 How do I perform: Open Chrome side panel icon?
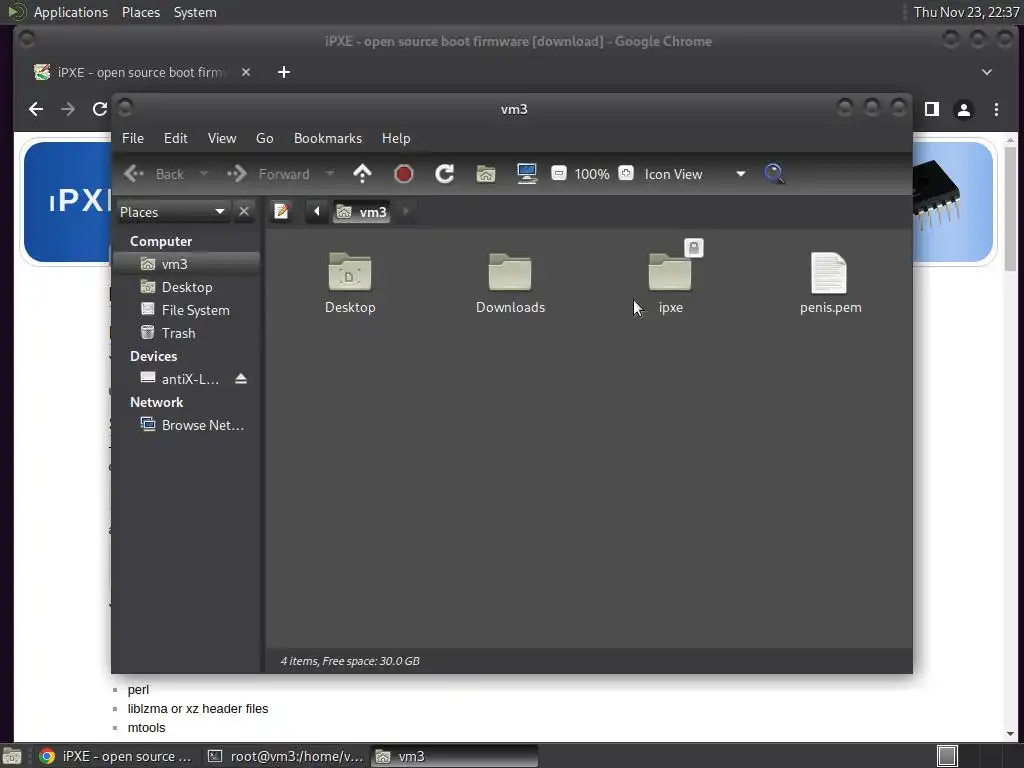(x=932, y=109)
